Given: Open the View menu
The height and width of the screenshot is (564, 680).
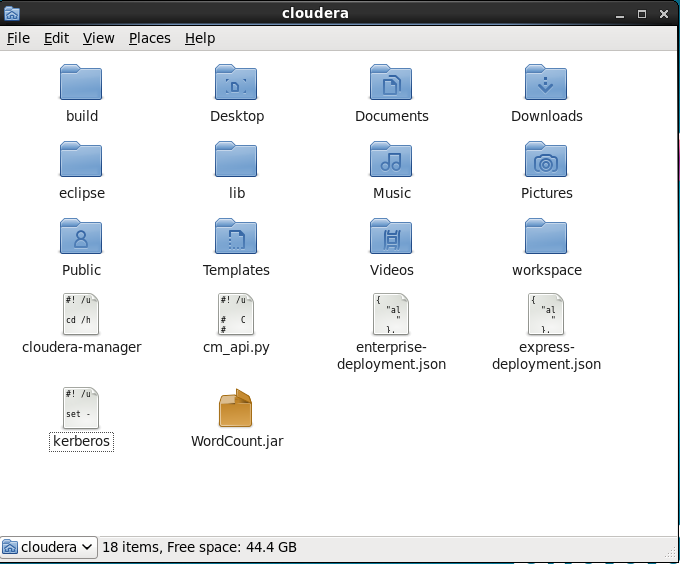Looking at the screenshot, I should coord(98,38).
